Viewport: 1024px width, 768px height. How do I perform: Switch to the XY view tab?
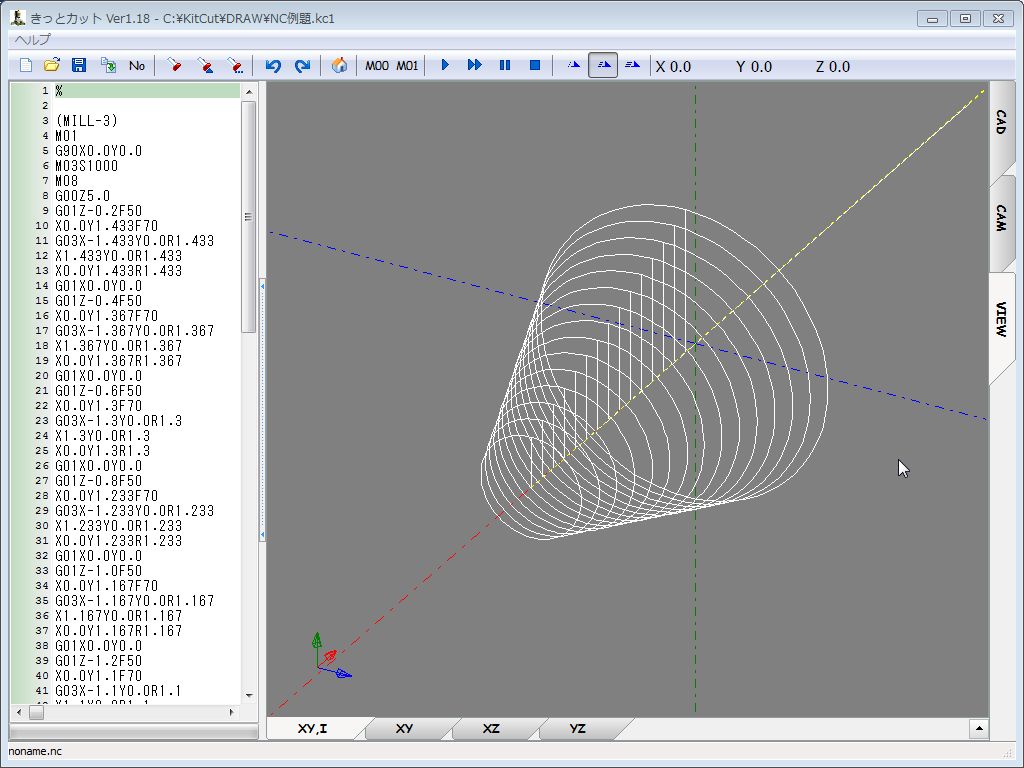pos(404,729)
